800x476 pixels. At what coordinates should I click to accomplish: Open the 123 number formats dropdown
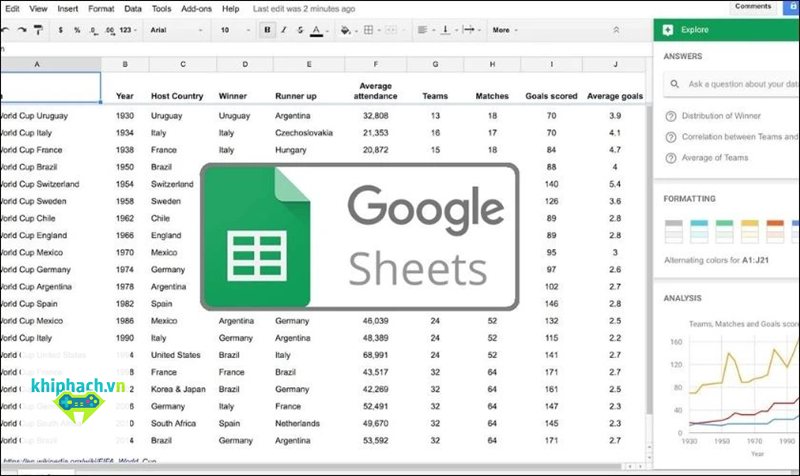(128, 30)
